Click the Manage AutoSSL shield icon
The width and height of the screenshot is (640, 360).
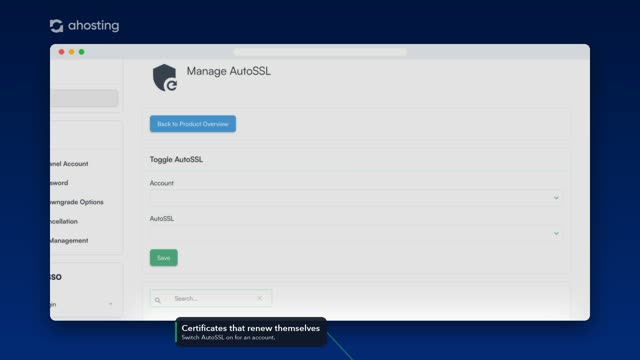(165, 78)
